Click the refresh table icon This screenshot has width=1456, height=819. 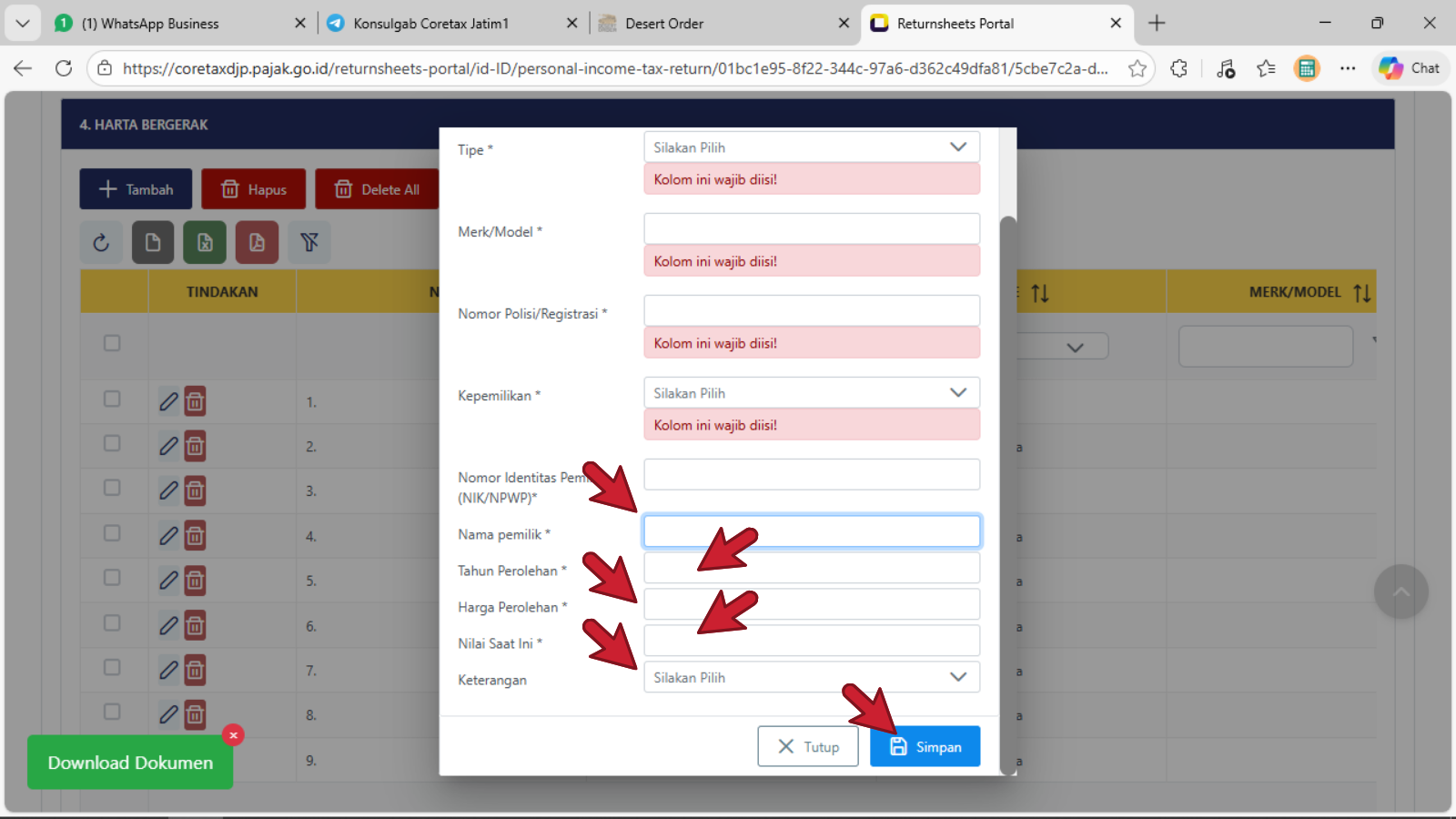(101, 242)
